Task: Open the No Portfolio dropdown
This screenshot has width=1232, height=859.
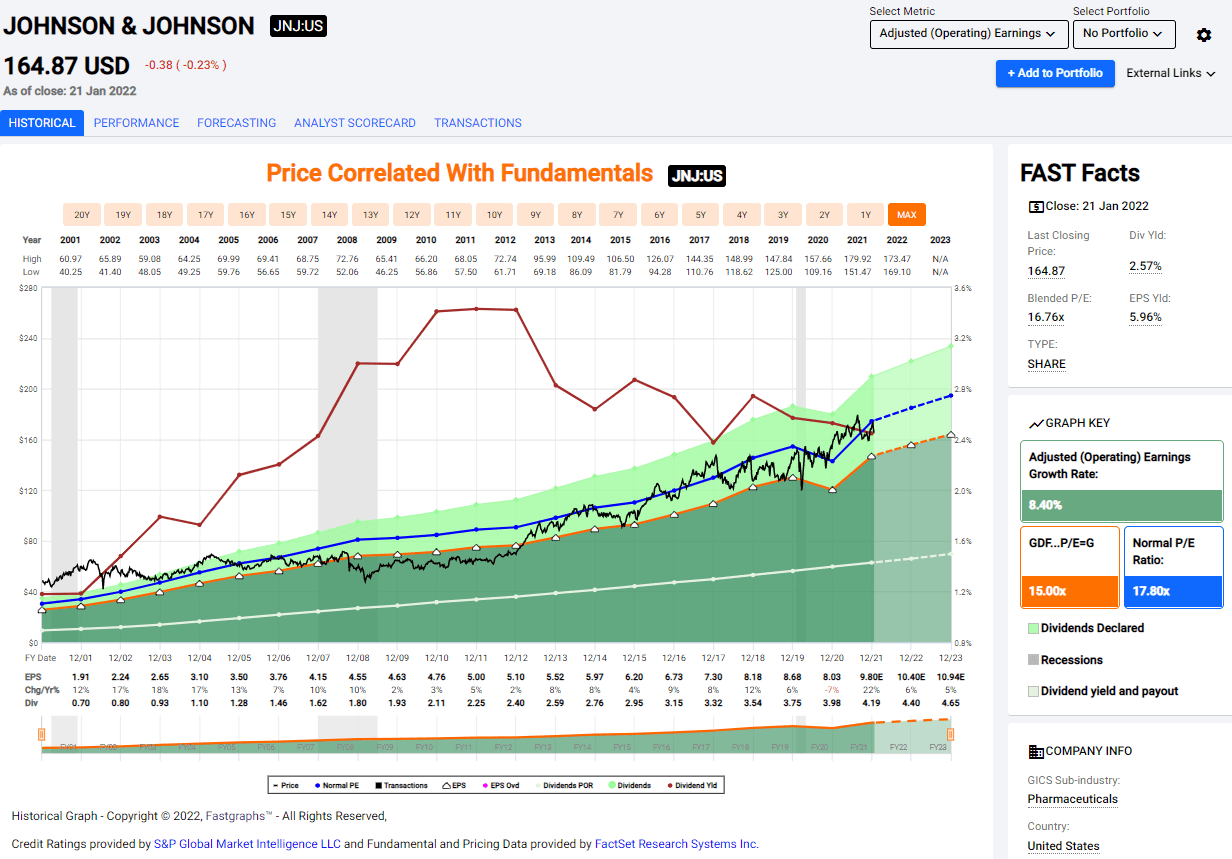Action: pos(1124,33)
